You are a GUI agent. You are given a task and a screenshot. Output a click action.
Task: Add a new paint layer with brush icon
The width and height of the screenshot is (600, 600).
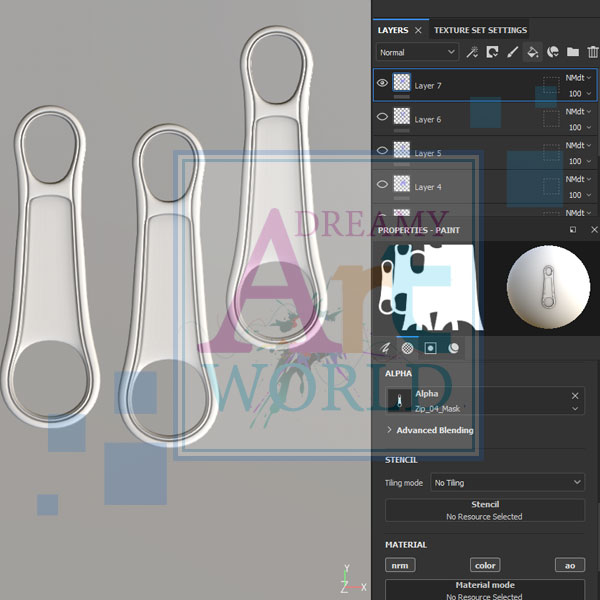(512, 52)
